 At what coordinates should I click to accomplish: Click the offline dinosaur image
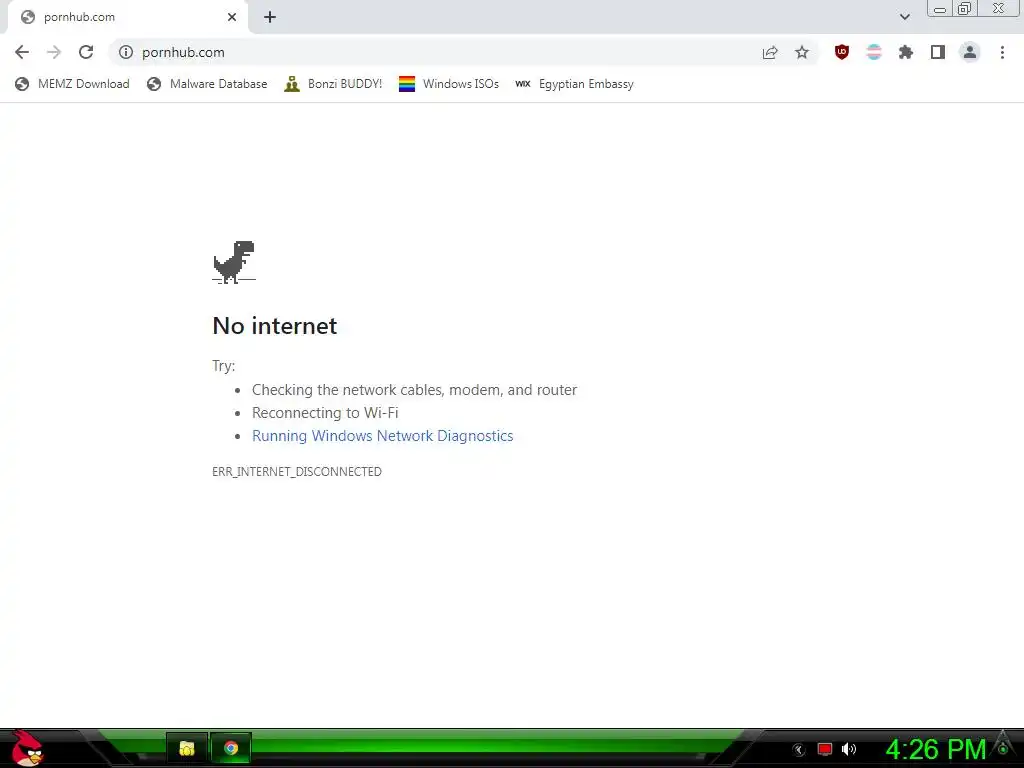coord(234,262)
